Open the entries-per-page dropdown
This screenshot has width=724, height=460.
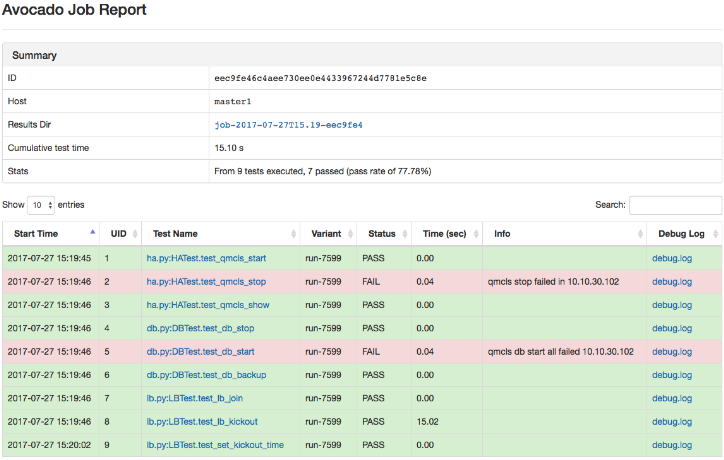[x=41, y=205]
